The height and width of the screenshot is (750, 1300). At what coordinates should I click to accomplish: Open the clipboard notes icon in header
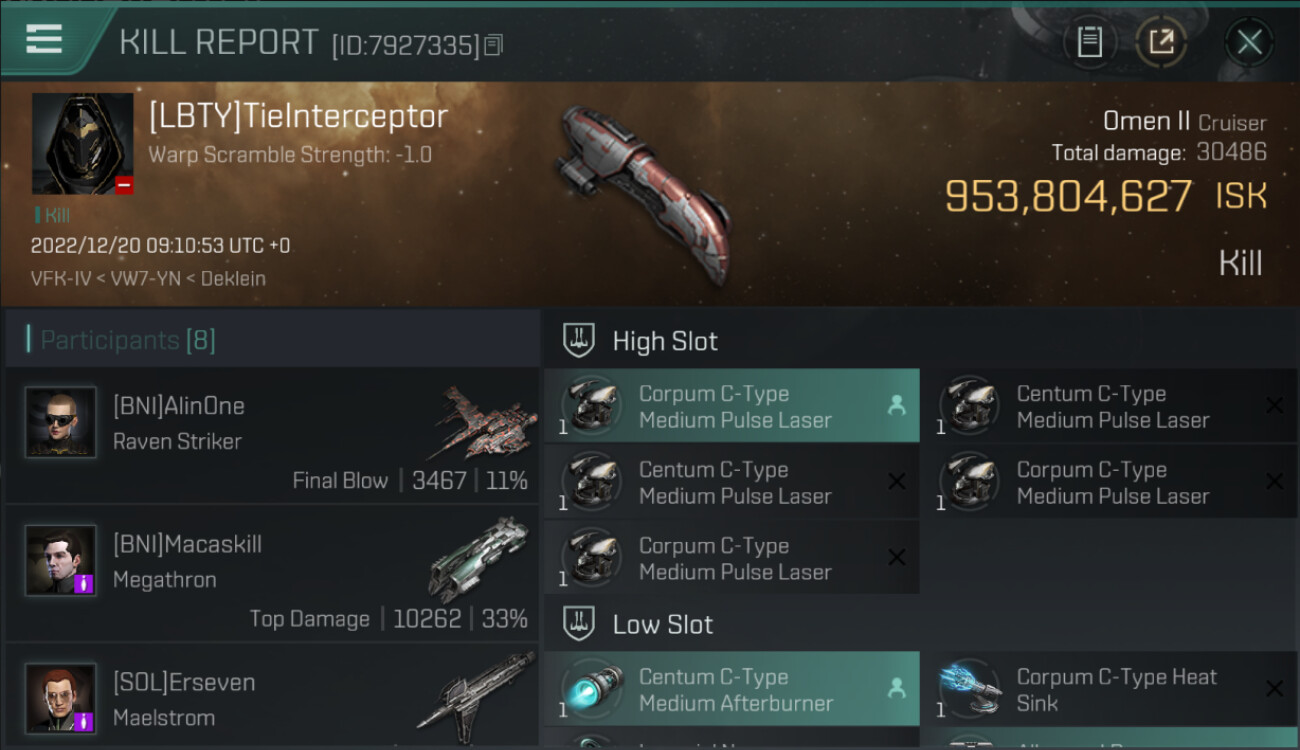pyautogui.click(x=1089, y=42)
